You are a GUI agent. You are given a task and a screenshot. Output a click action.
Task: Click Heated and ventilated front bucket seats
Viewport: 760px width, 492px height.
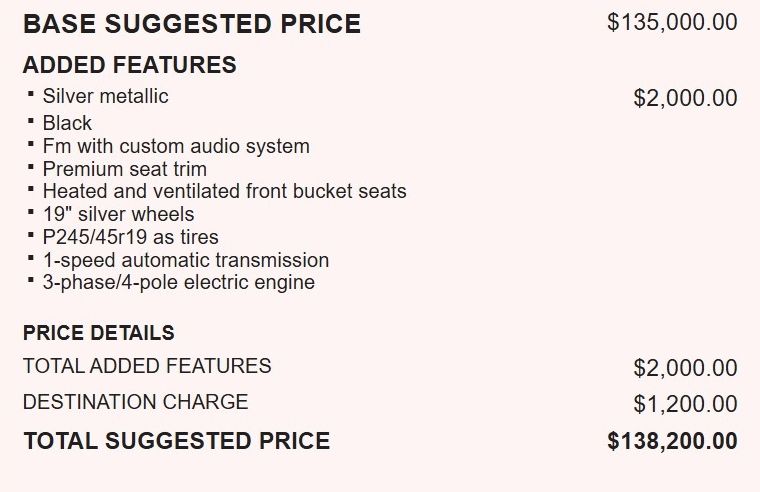(x=224, y=191)
